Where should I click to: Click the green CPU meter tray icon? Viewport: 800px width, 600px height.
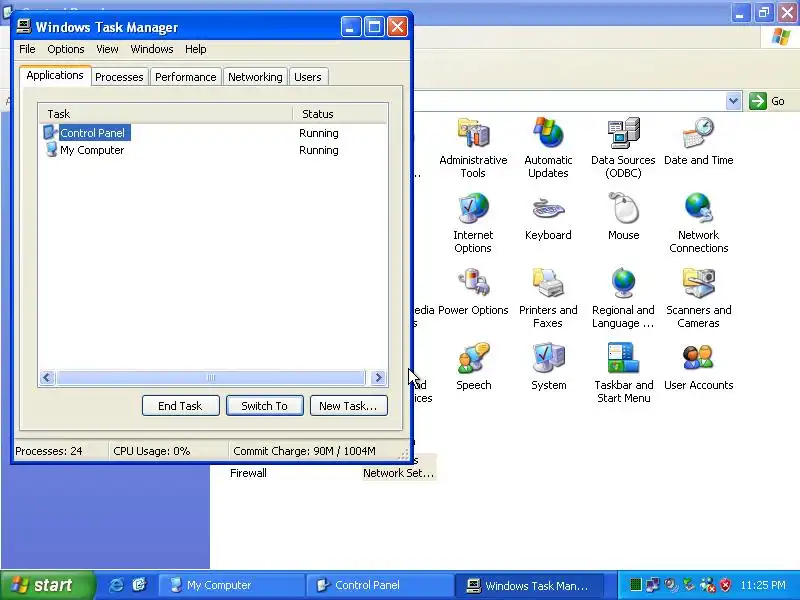coord(635,585)
